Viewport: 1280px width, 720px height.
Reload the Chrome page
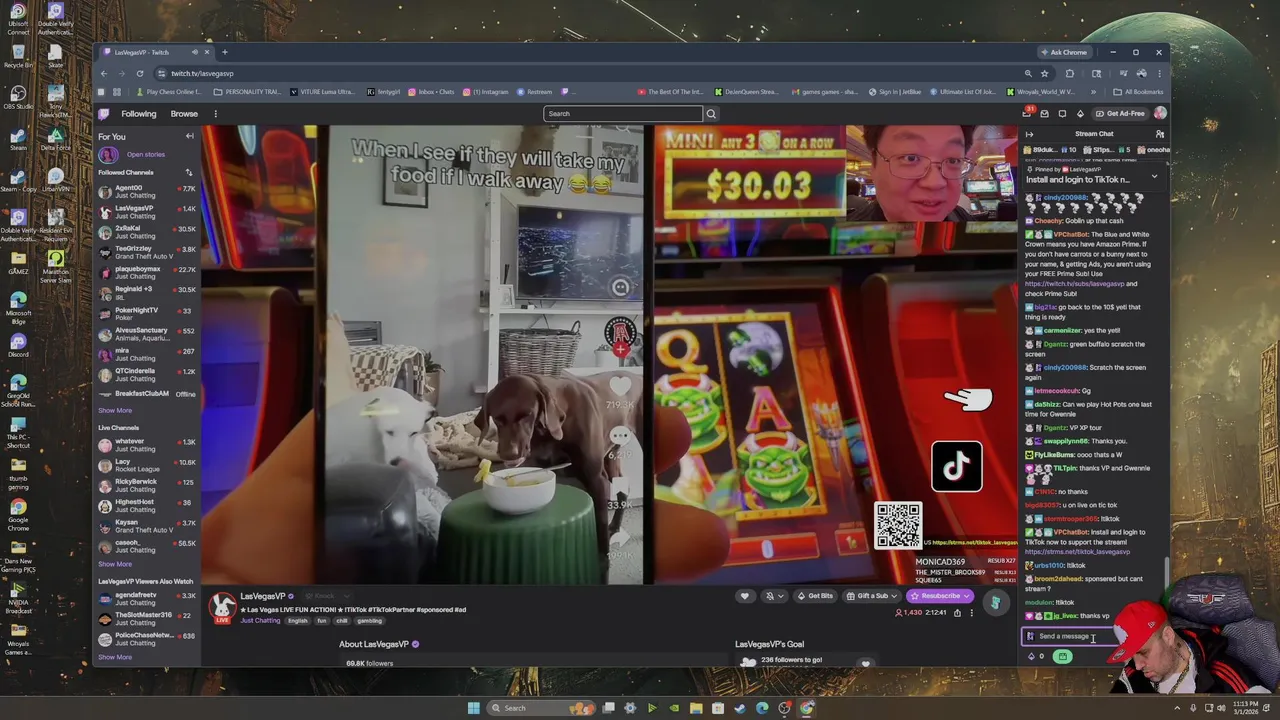pos(140,73)
